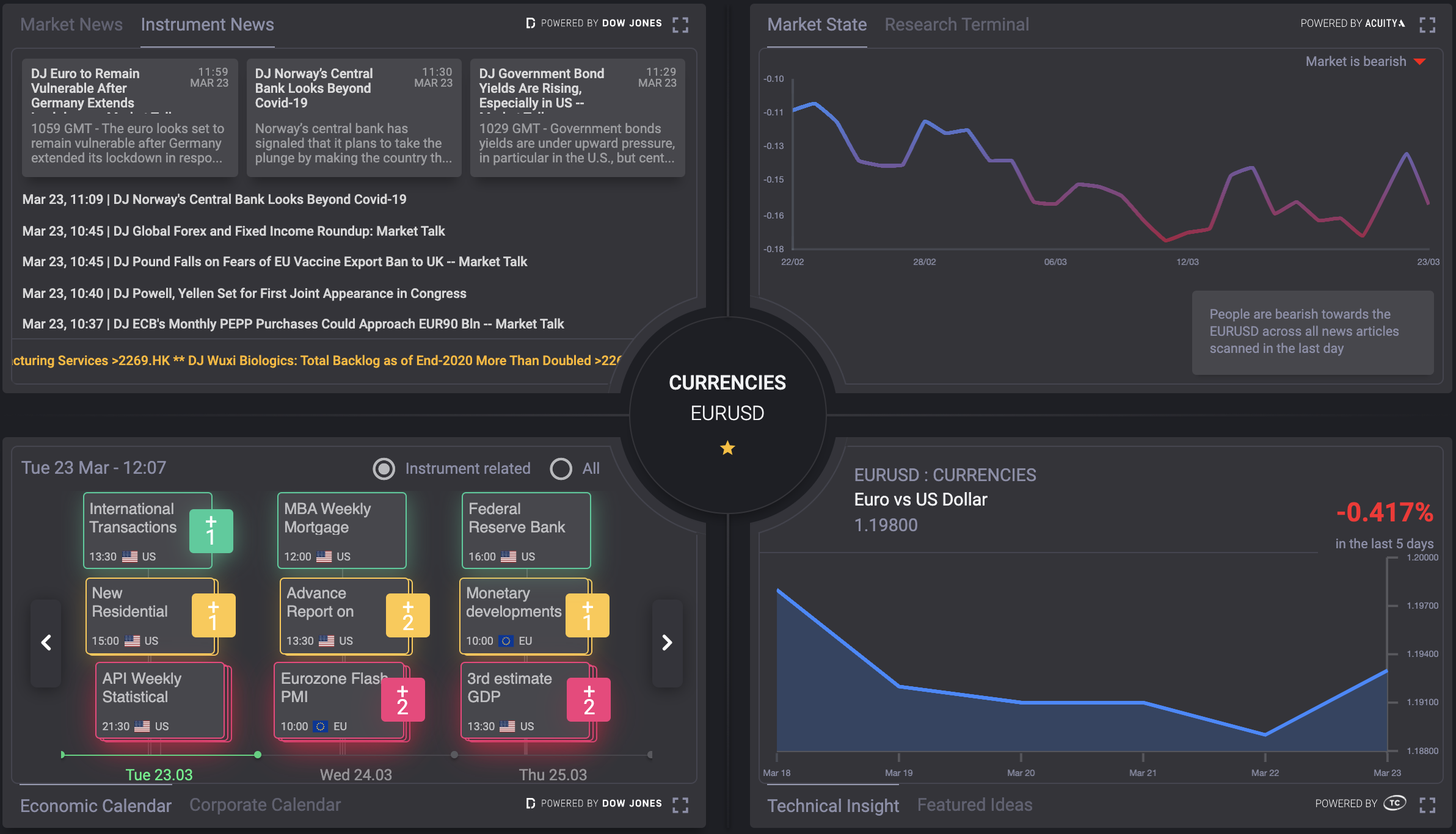
Task: Go to previous calendar days
Action: [x=46, y=642]
